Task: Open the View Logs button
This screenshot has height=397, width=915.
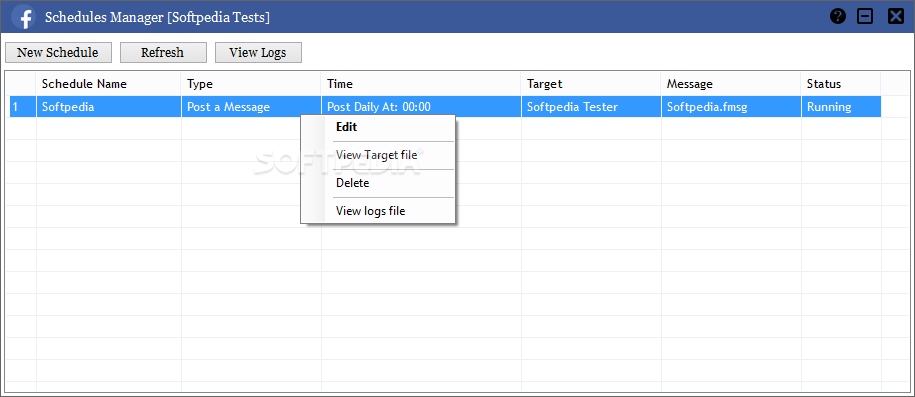Action: [259, 53]
